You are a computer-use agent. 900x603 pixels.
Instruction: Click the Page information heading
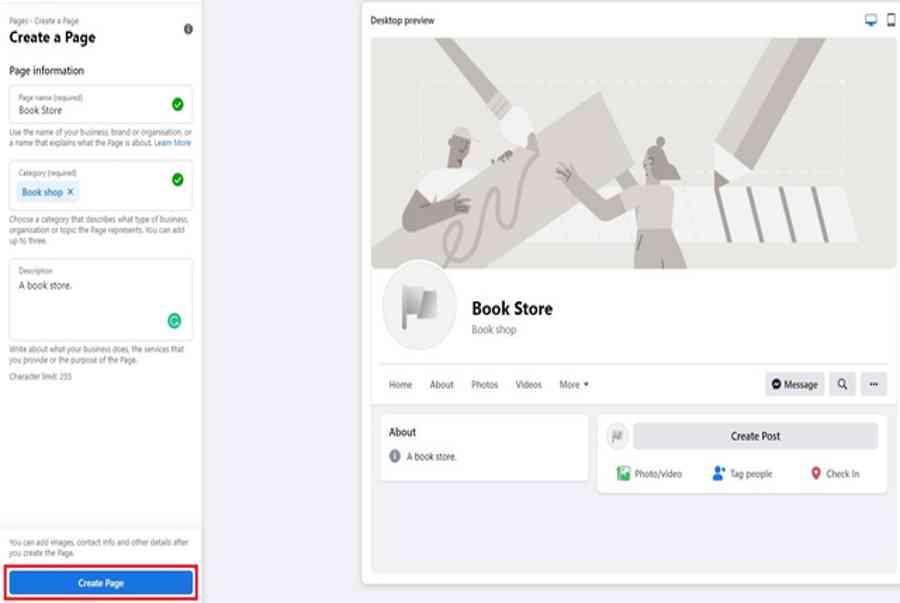tap(46, 71)
